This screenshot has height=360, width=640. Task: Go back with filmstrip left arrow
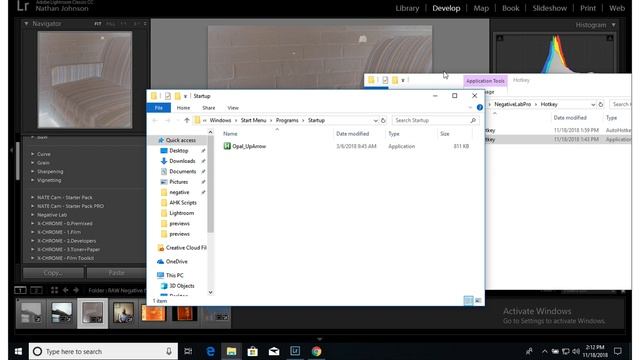(65, 290)
